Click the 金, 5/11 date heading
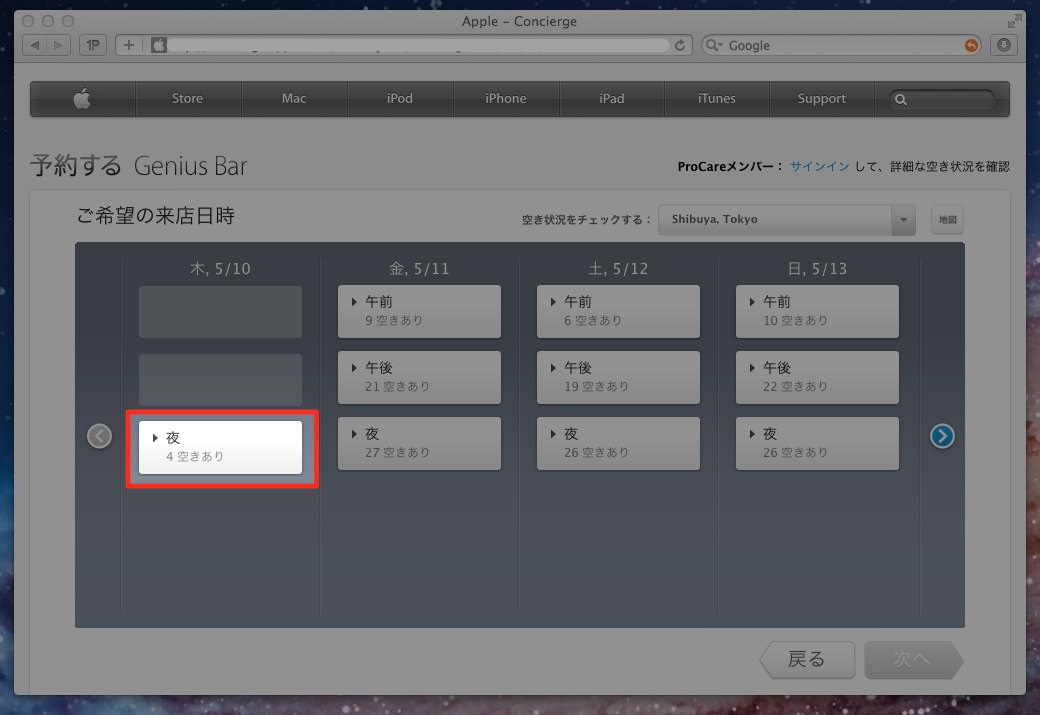The width and height of the screenshot is (1040, 715). (x=419, y=269)
